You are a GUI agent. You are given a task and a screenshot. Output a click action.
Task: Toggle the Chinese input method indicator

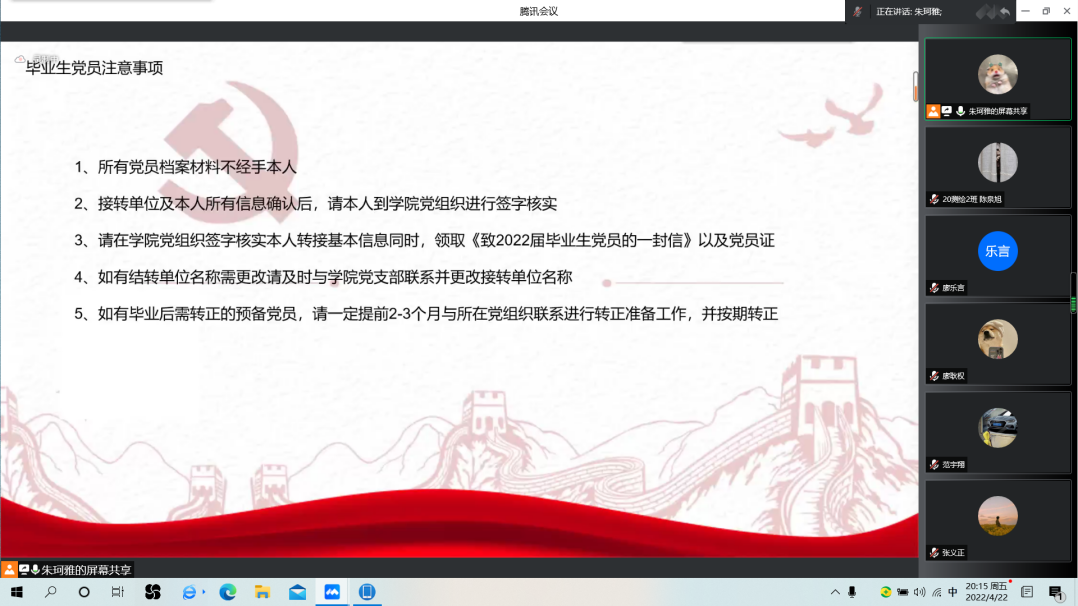tap(953, 592)
